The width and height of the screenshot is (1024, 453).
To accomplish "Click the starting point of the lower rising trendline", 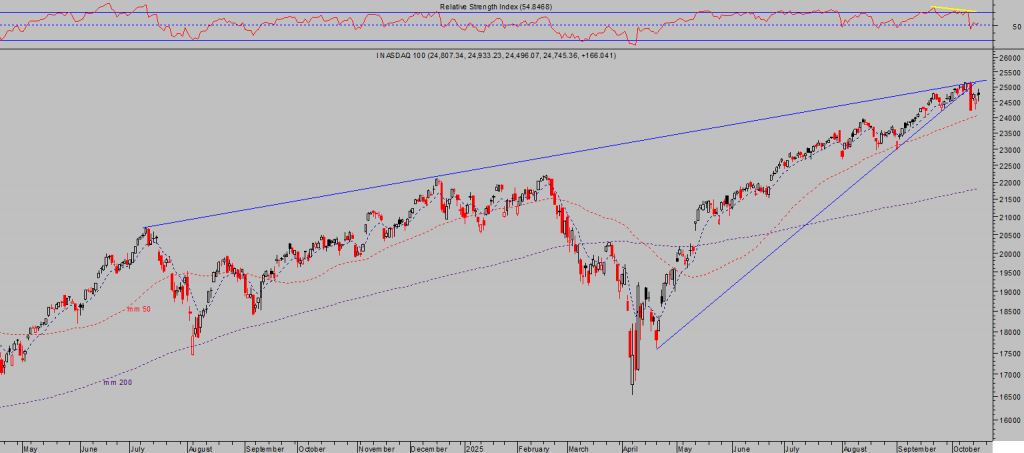I will point(657,347).
